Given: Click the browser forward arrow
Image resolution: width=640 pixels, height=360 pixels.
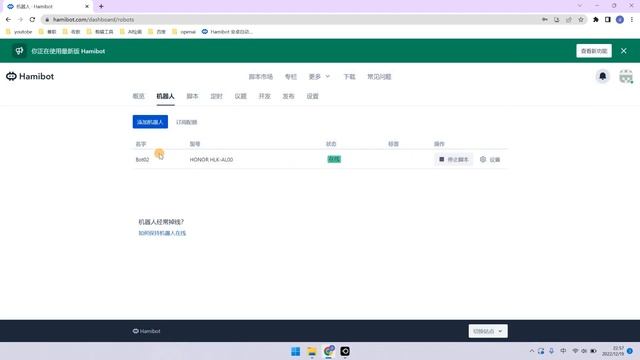Looking at the screenshot, I should click(20, 19).
